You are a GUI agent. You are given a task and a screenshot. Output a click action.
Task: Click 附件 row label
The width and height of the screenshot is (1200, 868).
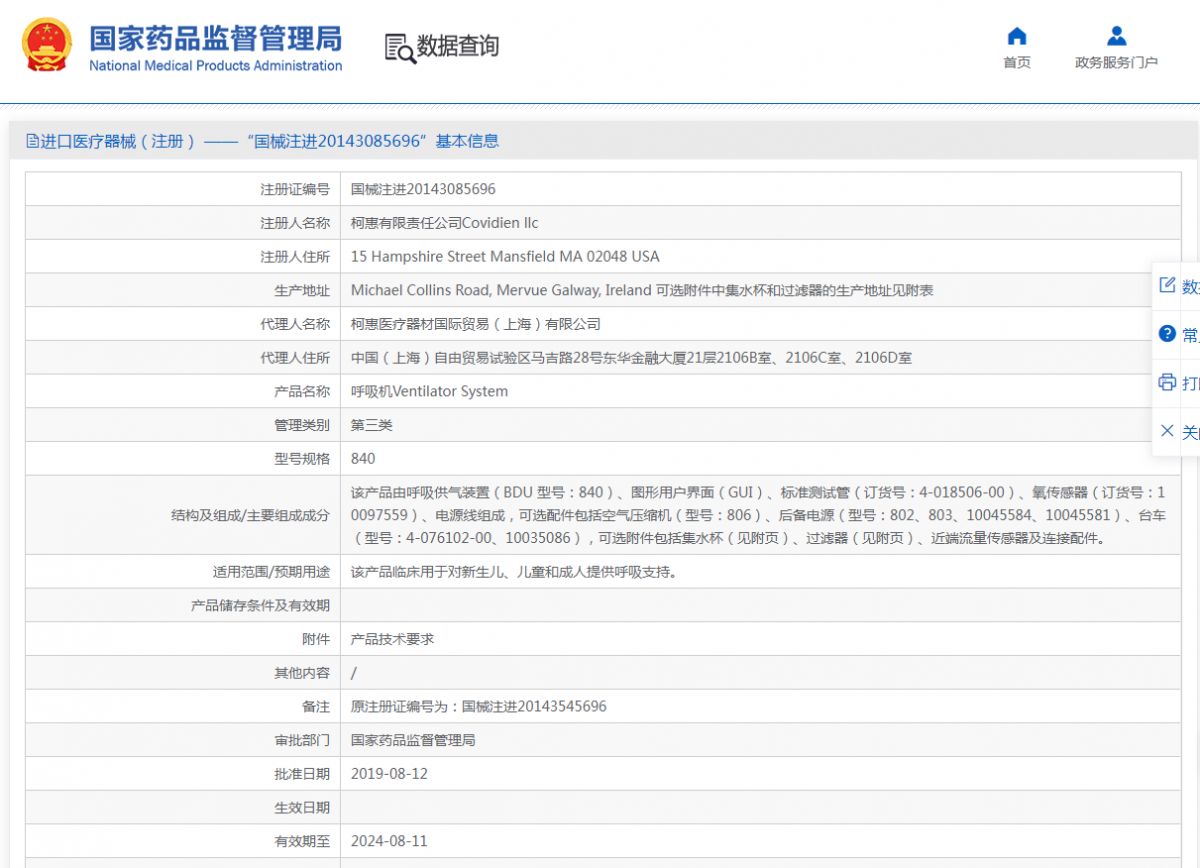(x=316, y=639)
